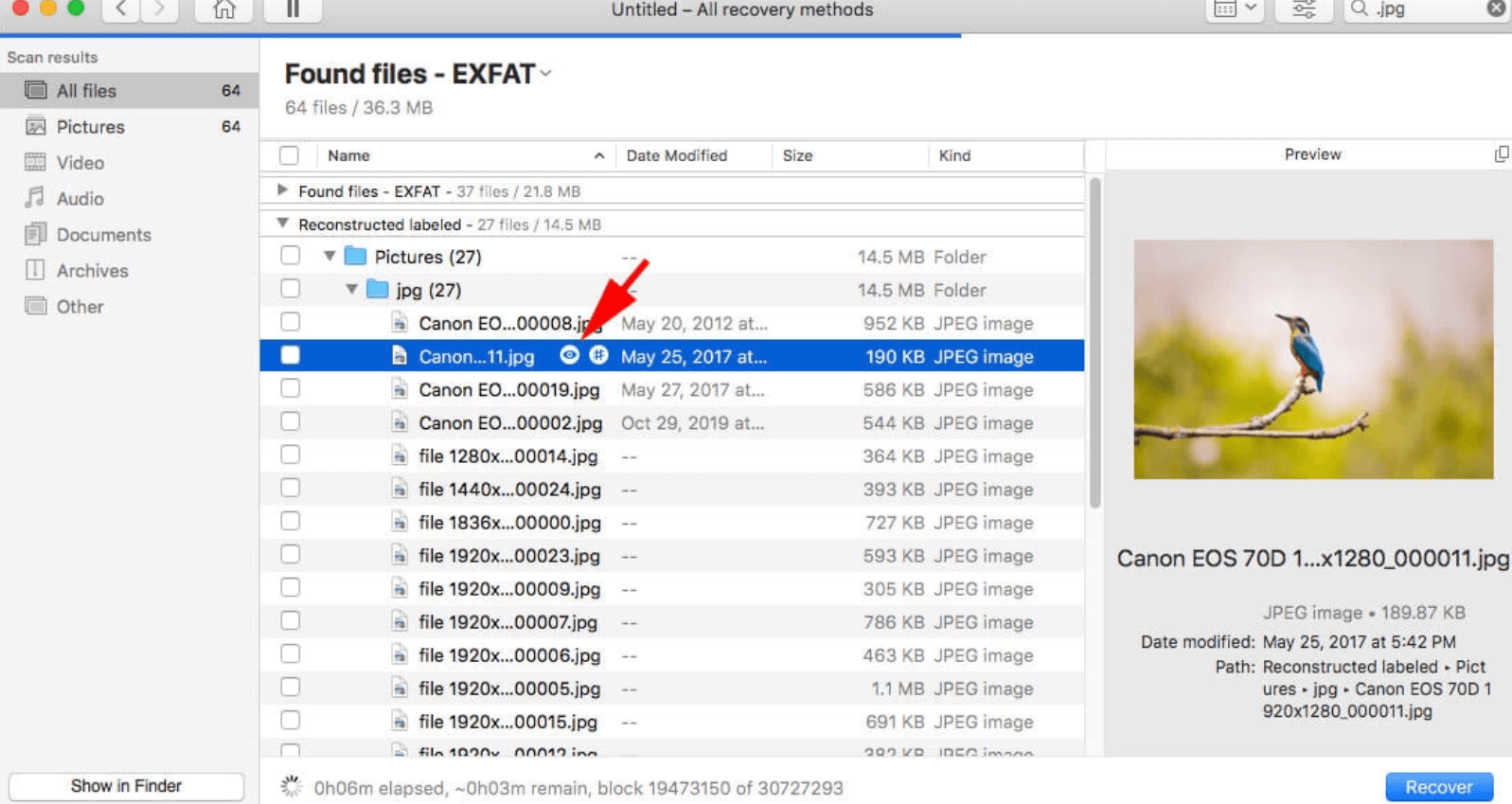This screenshot has width=1512, height=804.
Task: Check file 1836x...00000.jpg checkbox
Action: coord(291,521)
